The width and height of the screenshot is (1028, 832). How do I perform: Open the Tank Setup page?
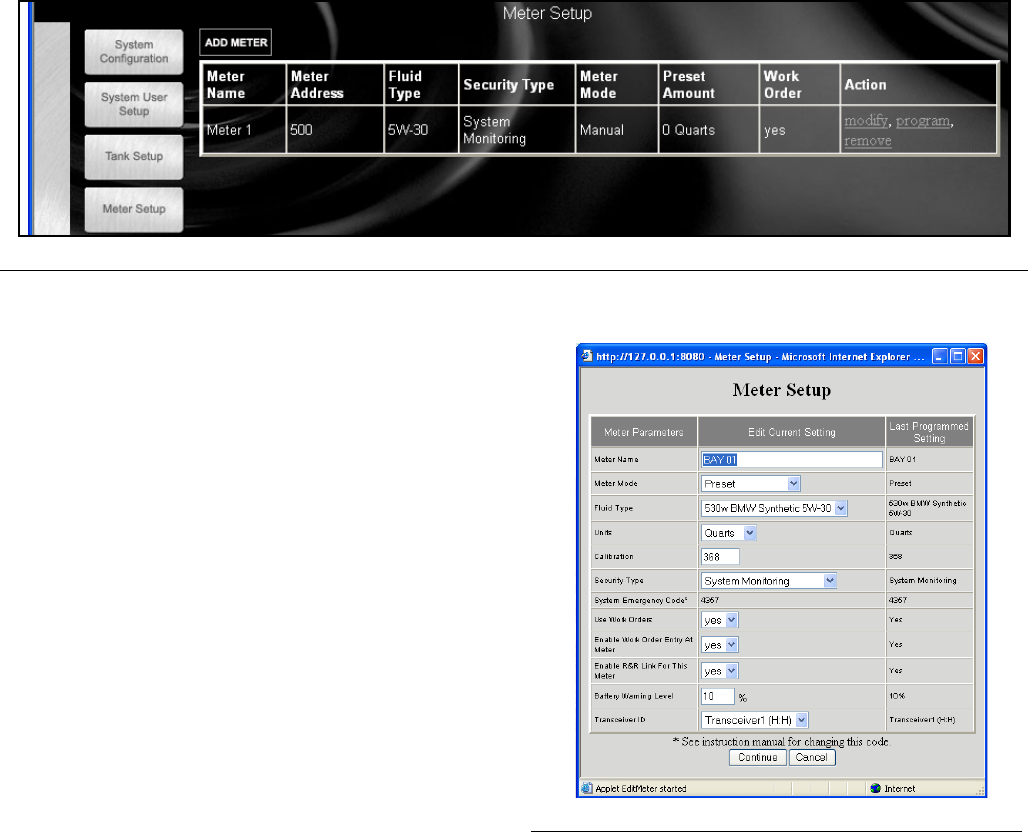pos(134,156)
